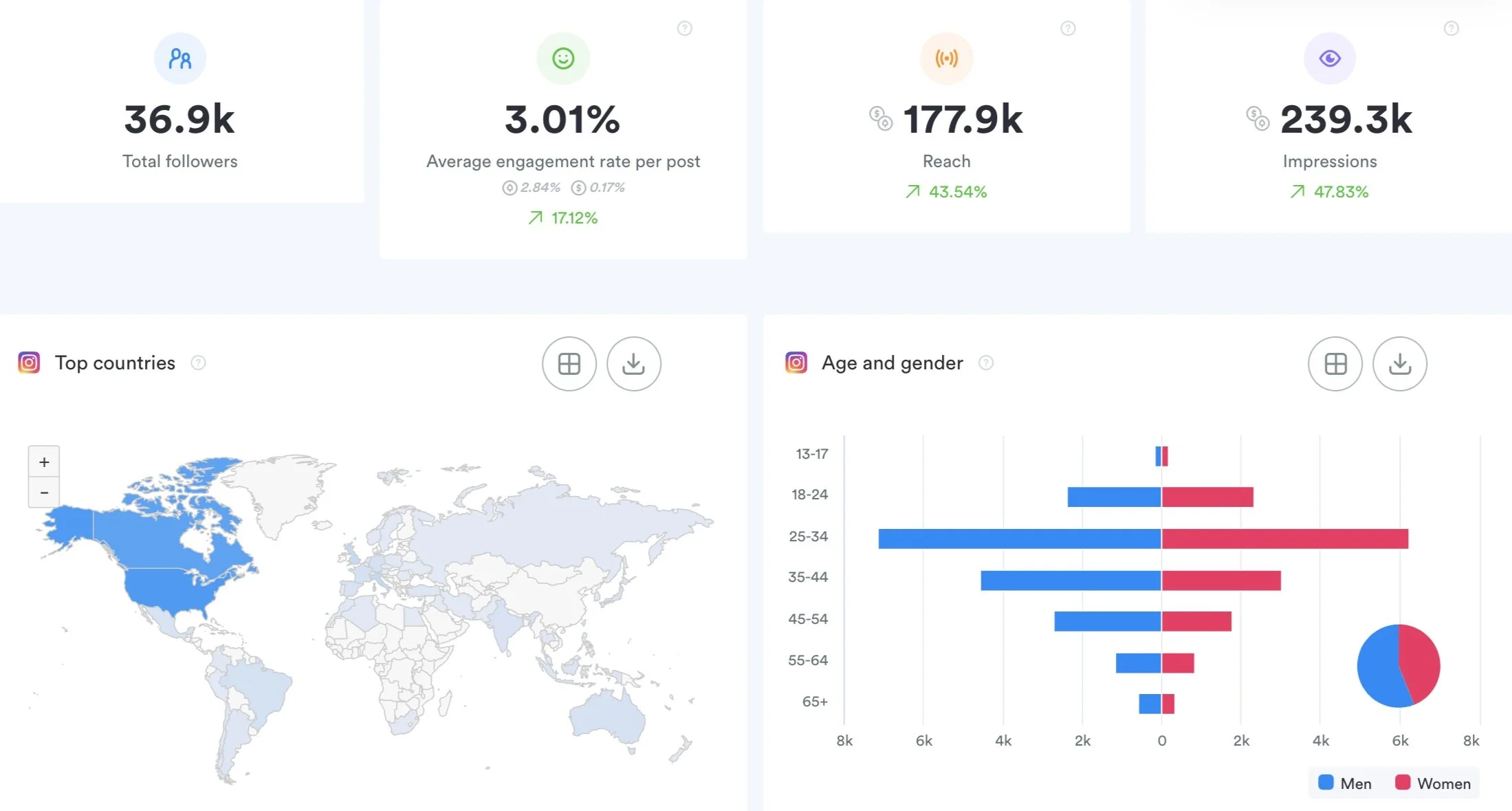
Task: Click the Impressions eye icon
Action: pyautogui.click(x=1329, y=58)
